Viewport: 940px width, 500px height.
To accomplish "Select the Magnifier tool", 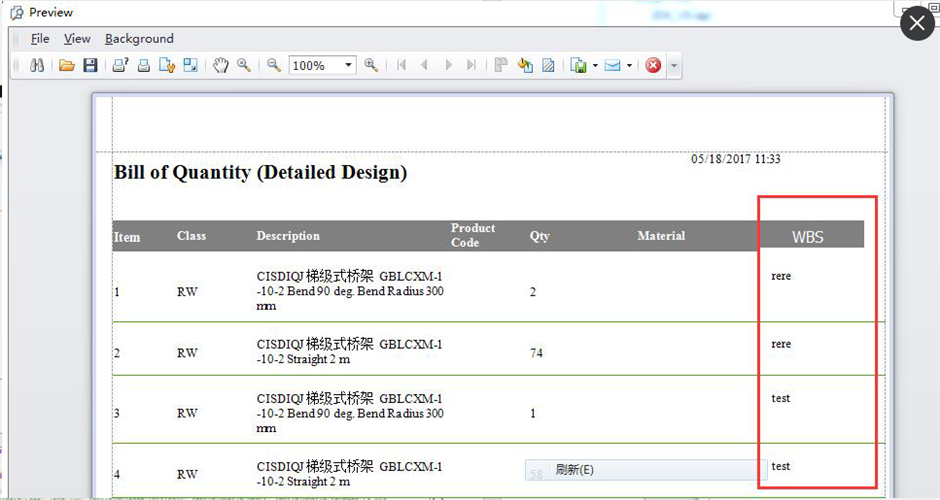I will coord(244,65).
